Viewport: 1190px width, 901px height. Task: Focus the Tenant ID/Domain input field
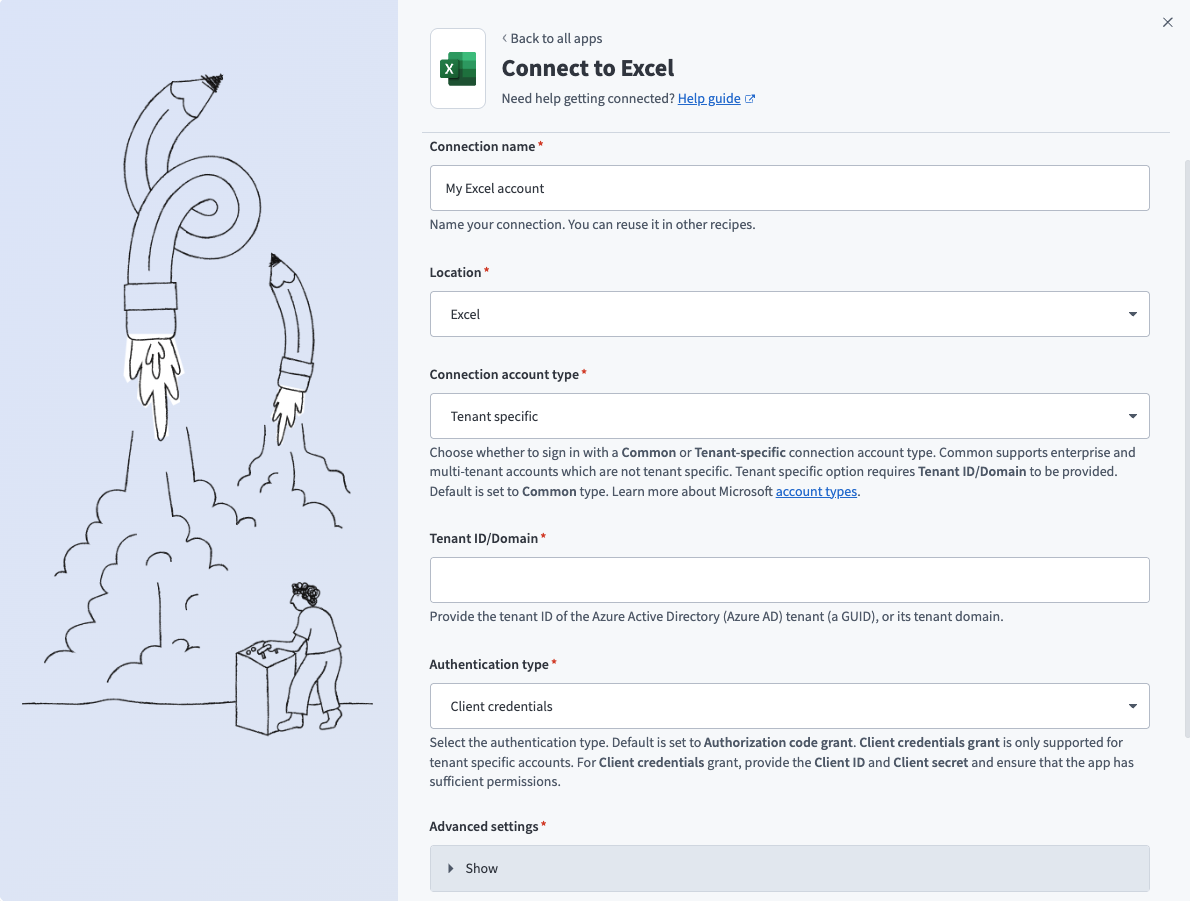click(x=789, y=580)
